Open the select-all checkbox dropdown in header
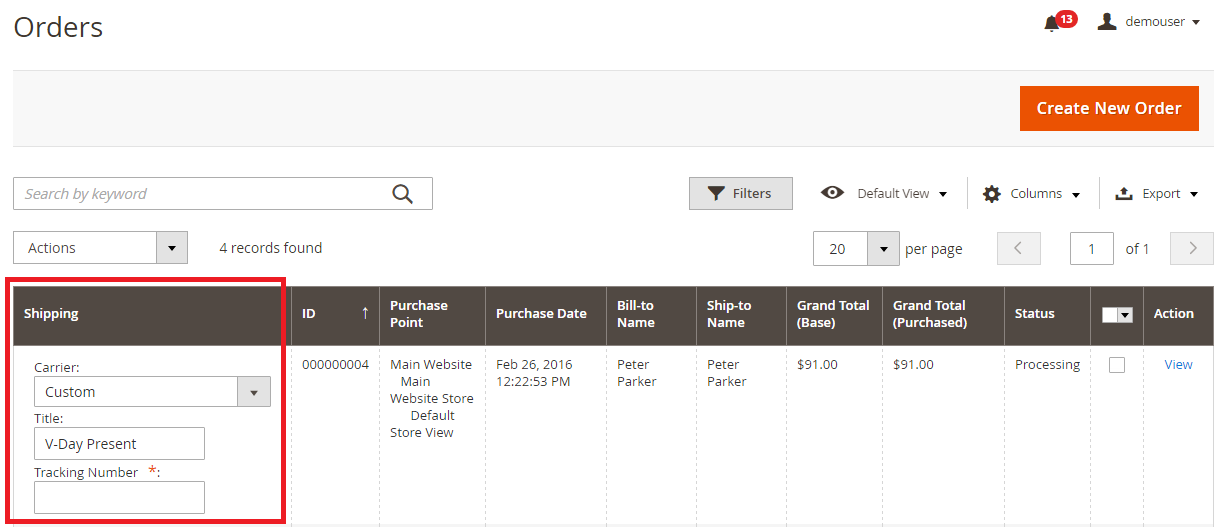 click(x=1125, y=315)
